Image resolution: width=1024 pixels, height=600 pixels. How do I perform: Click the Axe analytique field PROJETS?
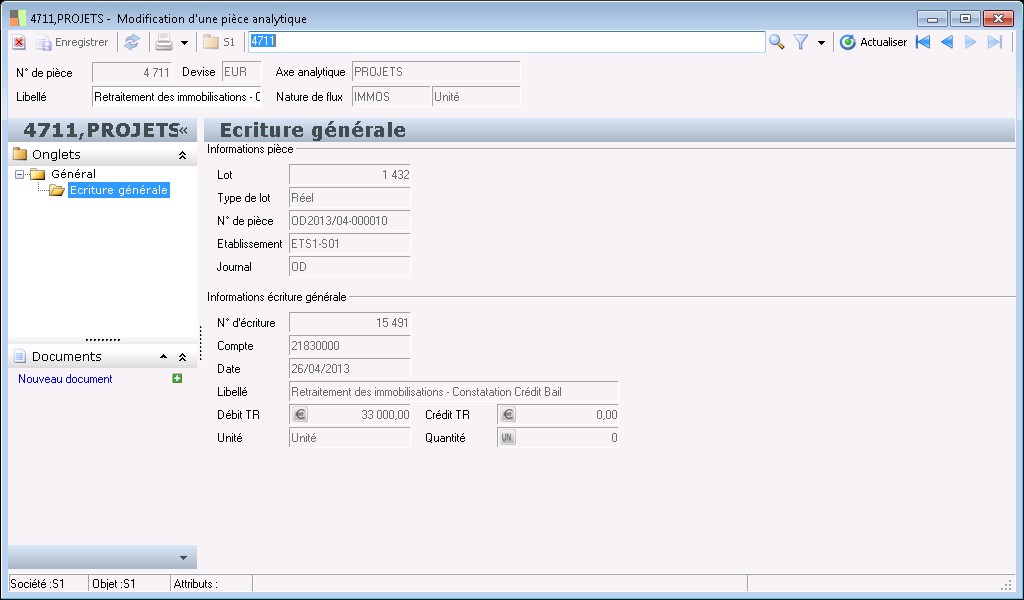pyautogui.click(x=436, y=72)
